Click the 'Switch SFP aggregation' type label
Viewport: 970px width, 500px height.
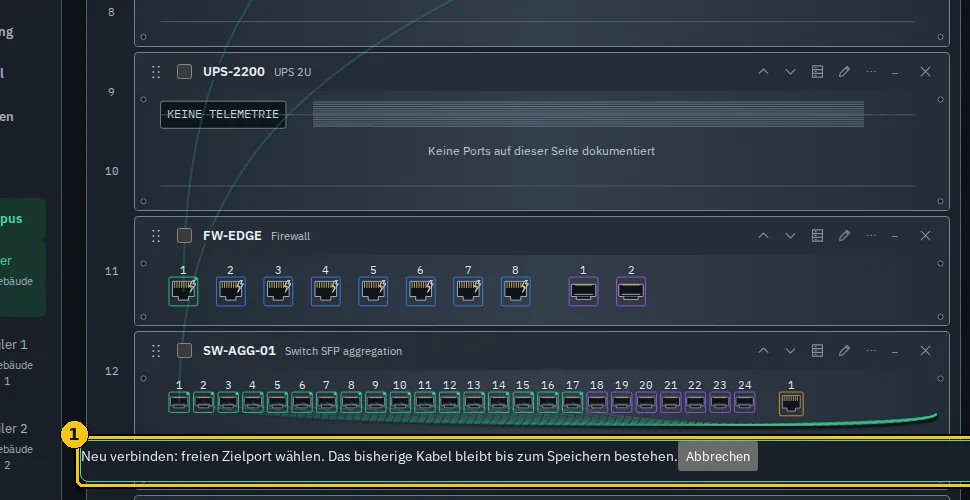click(343, 351)
